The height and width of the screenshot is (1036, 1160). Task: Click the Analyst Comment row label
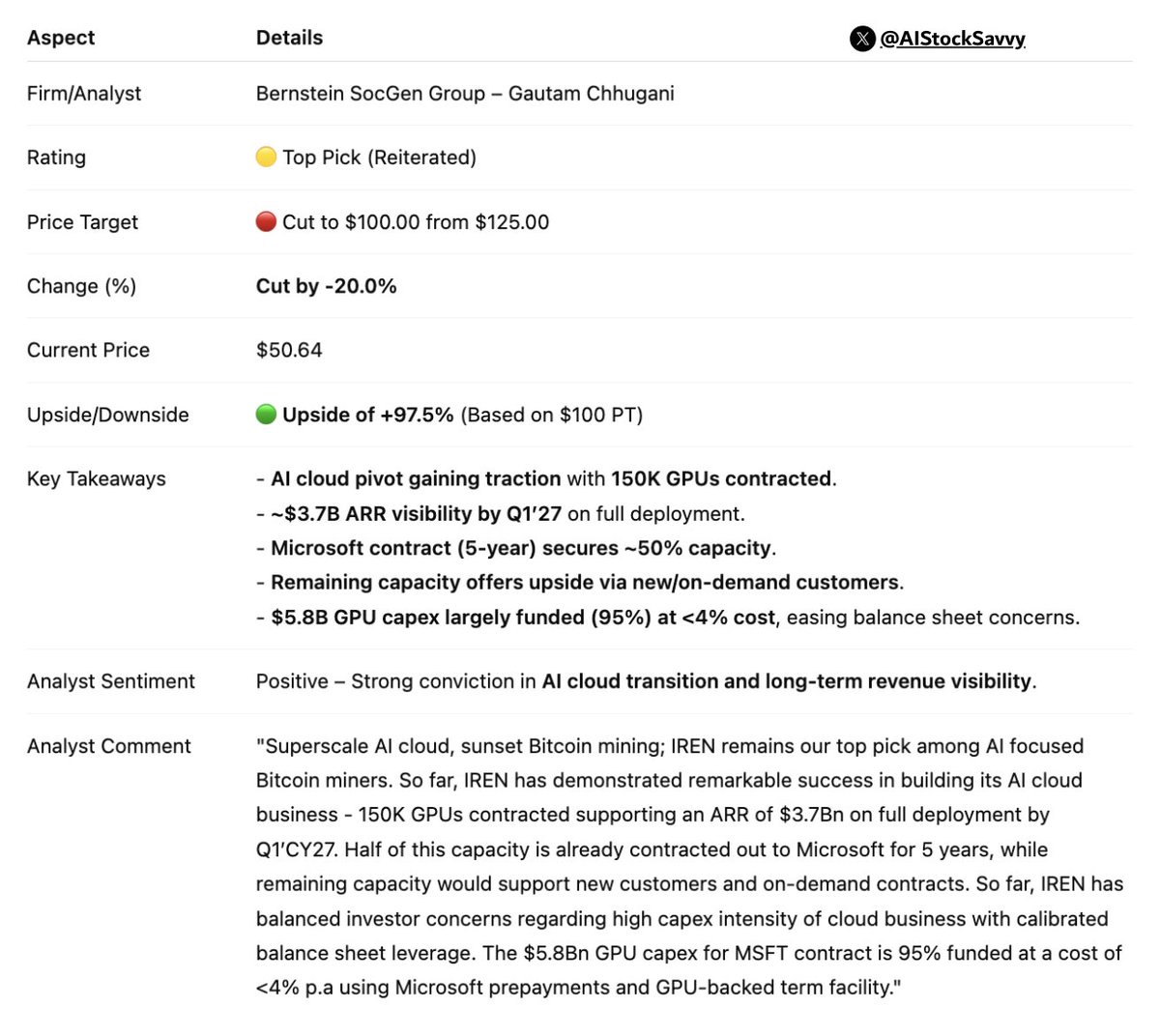click(x=108, y=746)
